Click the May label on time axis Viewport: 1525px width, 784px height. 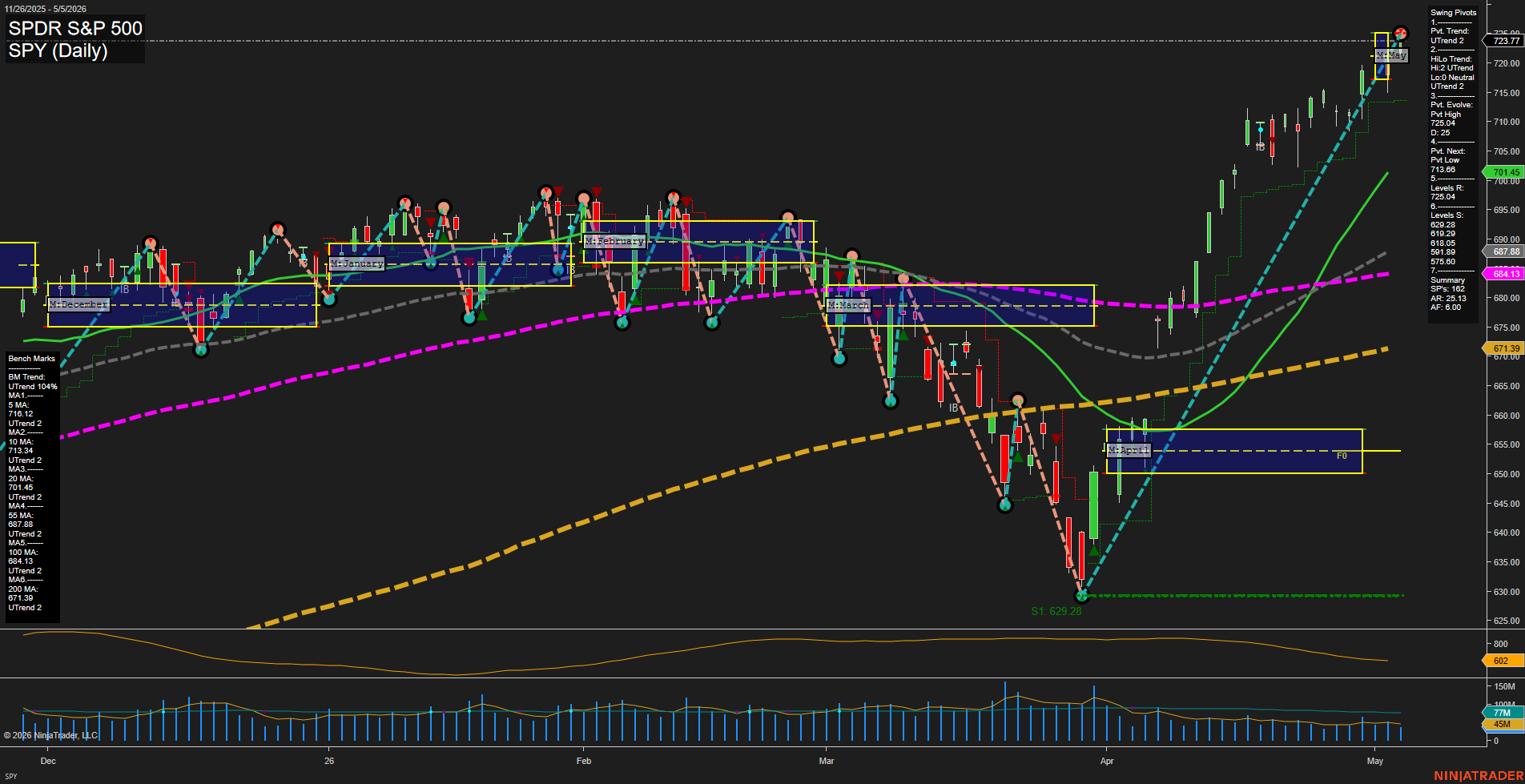click(x=1375, y=761)
